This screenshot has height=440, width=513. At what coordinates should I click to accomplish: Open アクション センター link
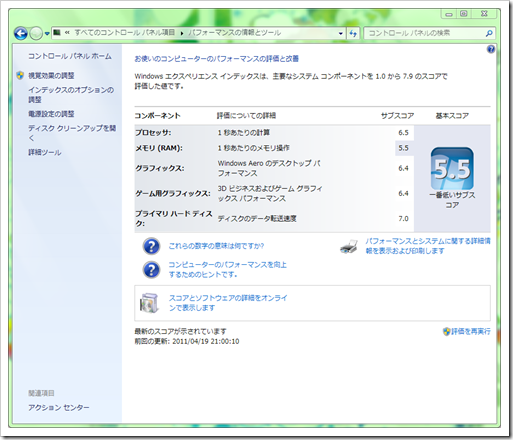pos(59,407)
